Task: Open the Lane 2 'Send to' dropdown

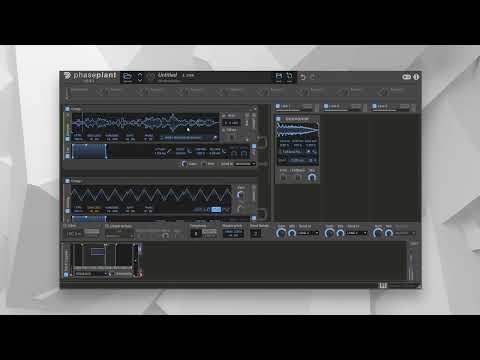Action: [x=356, y=233]
